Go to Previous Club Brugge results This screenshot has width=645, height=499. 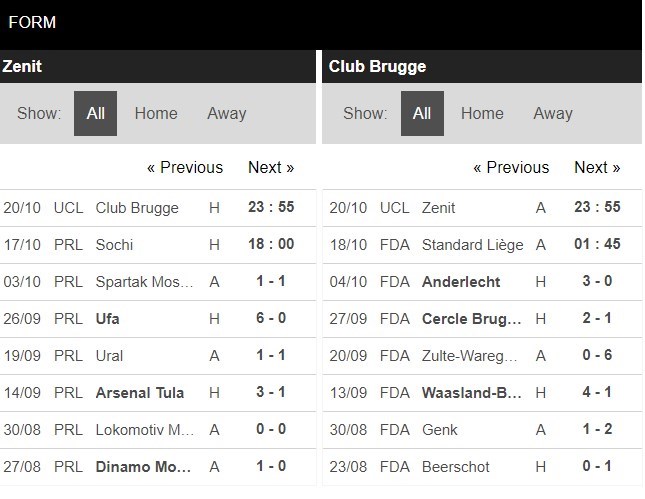click(511, 167)
